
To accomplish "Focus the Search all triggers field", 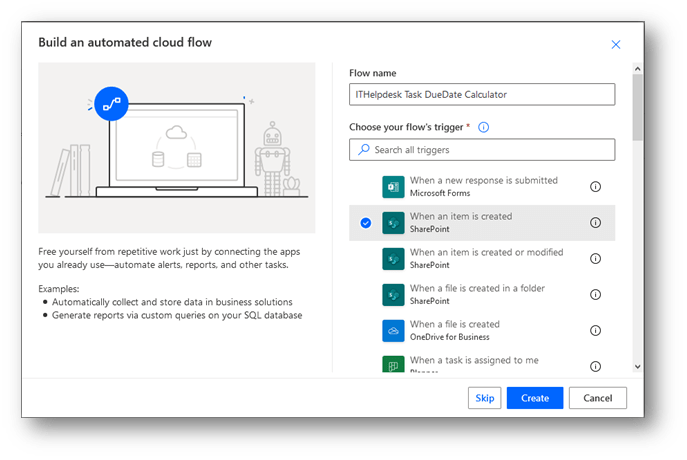I will tap(482, 150).
